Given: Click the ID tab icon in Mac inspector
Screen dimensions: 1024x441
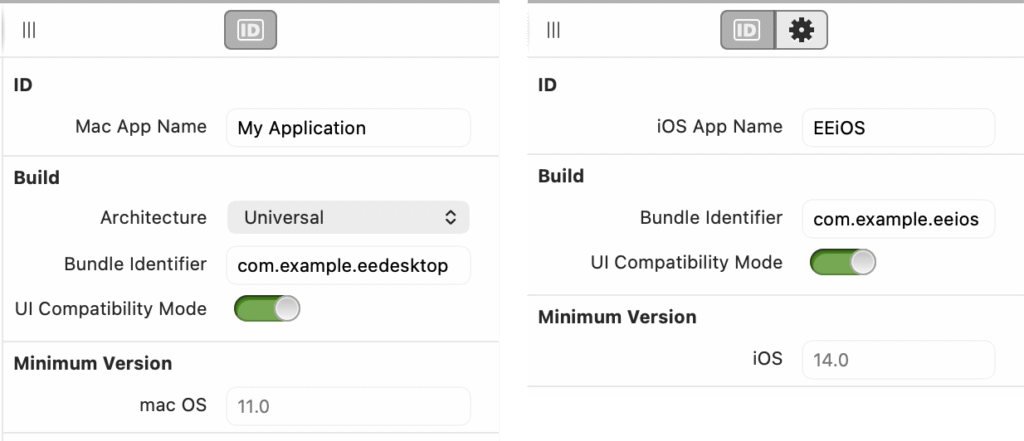Looking at the screenshot, I should point(250,30).
